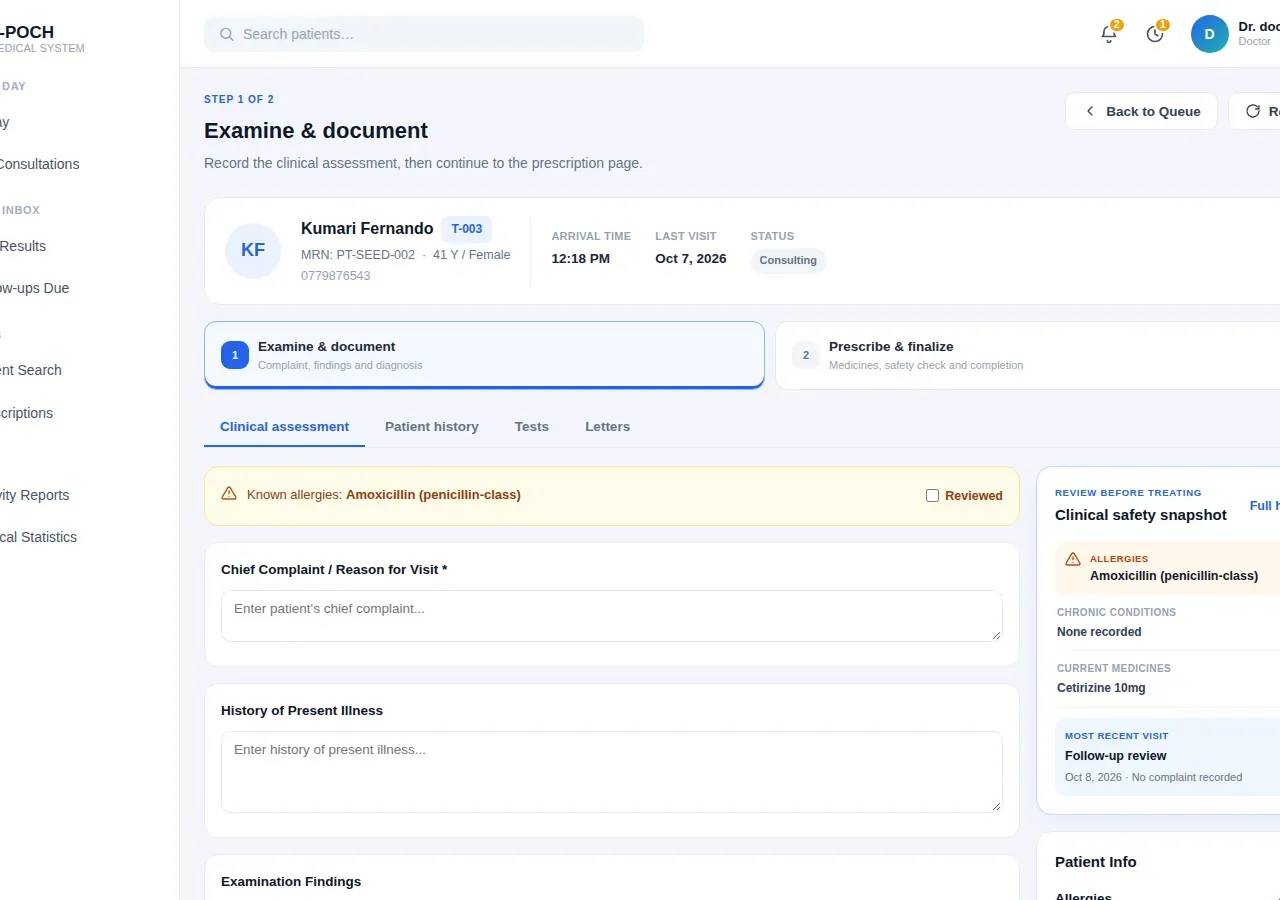The image size is (1280, 900).
Task: Select the patient name "Kumari Fernando"
Action: [x=367, y=229]
